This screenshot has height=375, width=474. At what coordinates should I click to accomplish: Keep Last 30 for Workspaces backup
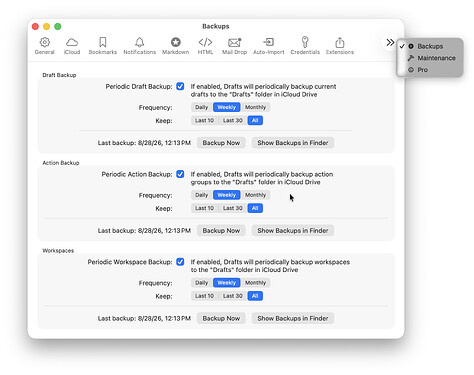point(233,296)
